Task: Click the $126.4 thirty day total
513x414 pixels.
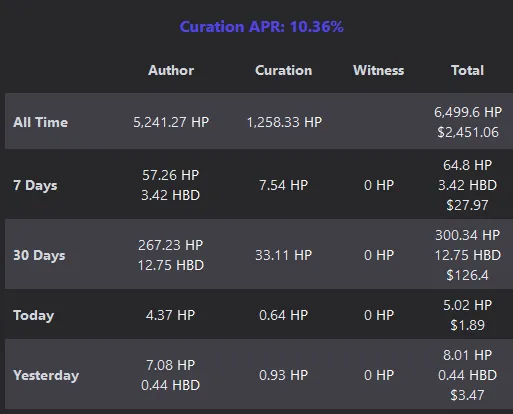Action: point(467,275)
